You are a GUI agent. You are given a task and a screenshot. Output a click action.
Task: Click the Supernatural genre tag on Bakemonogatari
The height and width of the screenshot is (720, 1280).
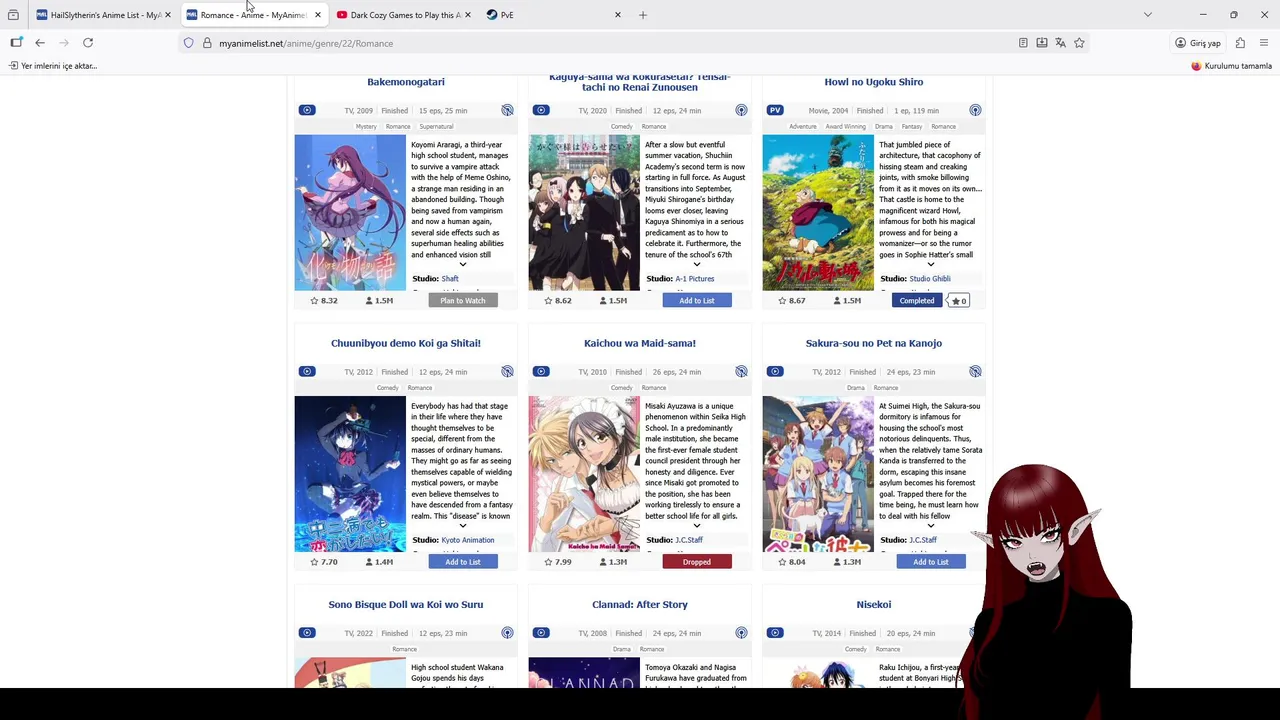point(436,126)
